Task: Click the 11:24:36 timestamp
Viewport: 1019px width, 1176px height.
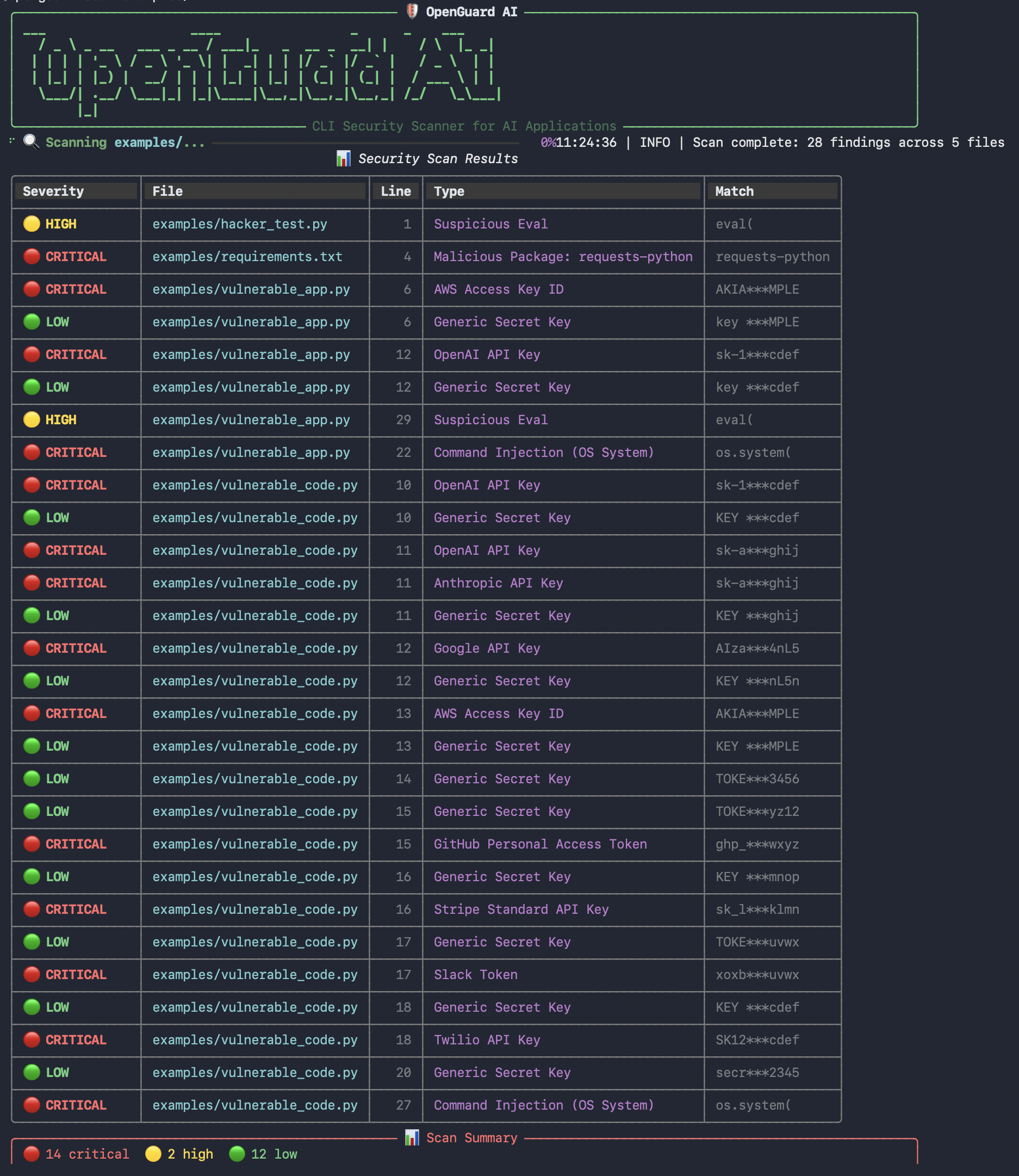Action: click(586, 142)
